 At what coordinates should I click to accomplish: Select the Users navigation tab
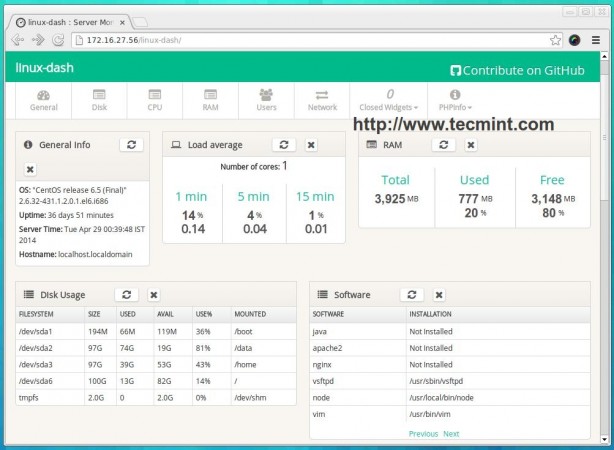point(266,100)
